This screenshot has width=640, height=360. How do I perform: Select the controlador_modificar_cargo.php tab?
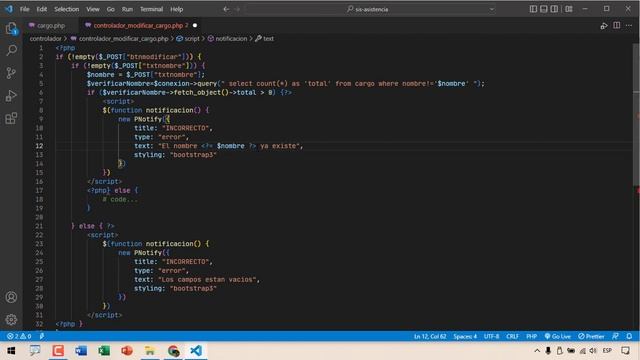pyautogui.click(x=138, y=26)
